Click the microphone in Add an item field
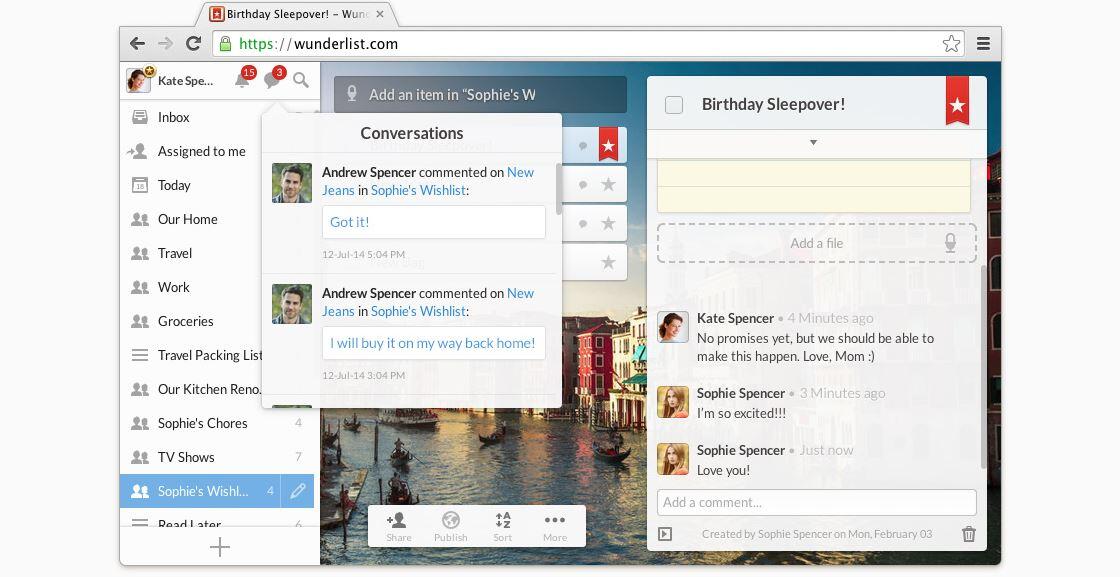1120x577 pixels. [x=351, y=94]
